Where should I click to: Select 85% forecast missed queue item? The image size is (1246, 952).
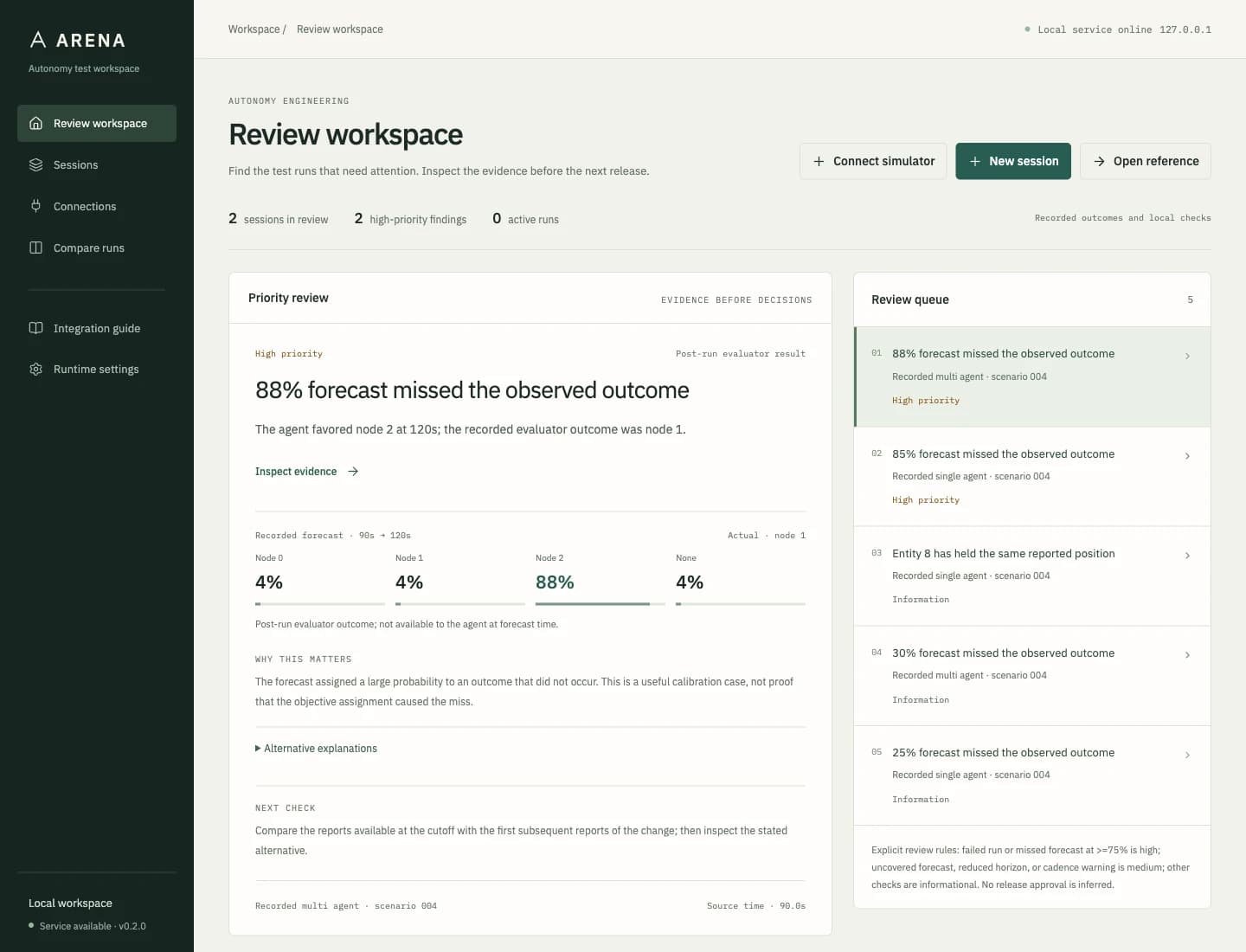pyautogui.click(x=1032, y=476)
